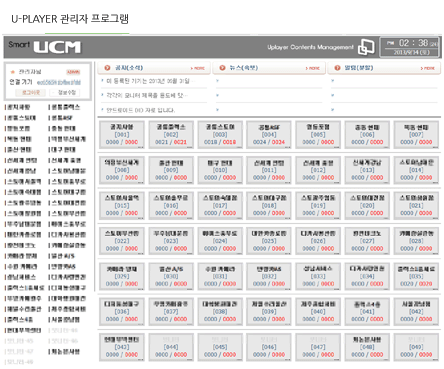The image size is (444, 369).
Task: Open device card numbered [010]
Action: tap(220, 170)
